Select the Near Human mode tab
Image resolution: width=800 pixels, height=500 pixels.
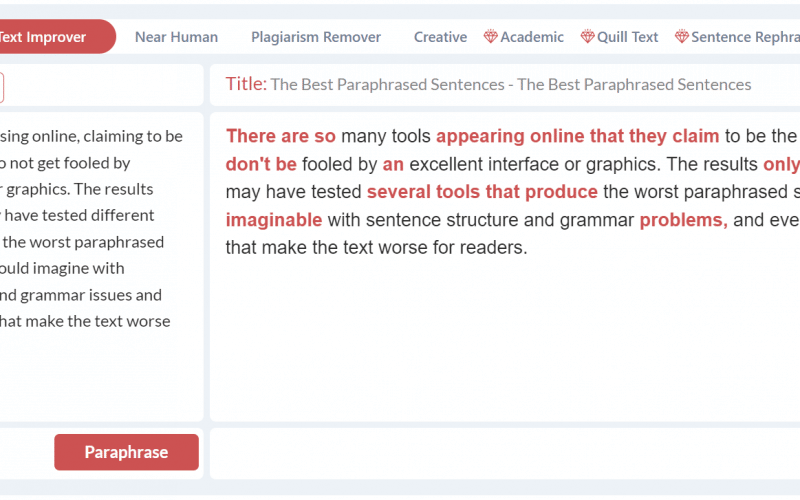(x=176, y=37)
